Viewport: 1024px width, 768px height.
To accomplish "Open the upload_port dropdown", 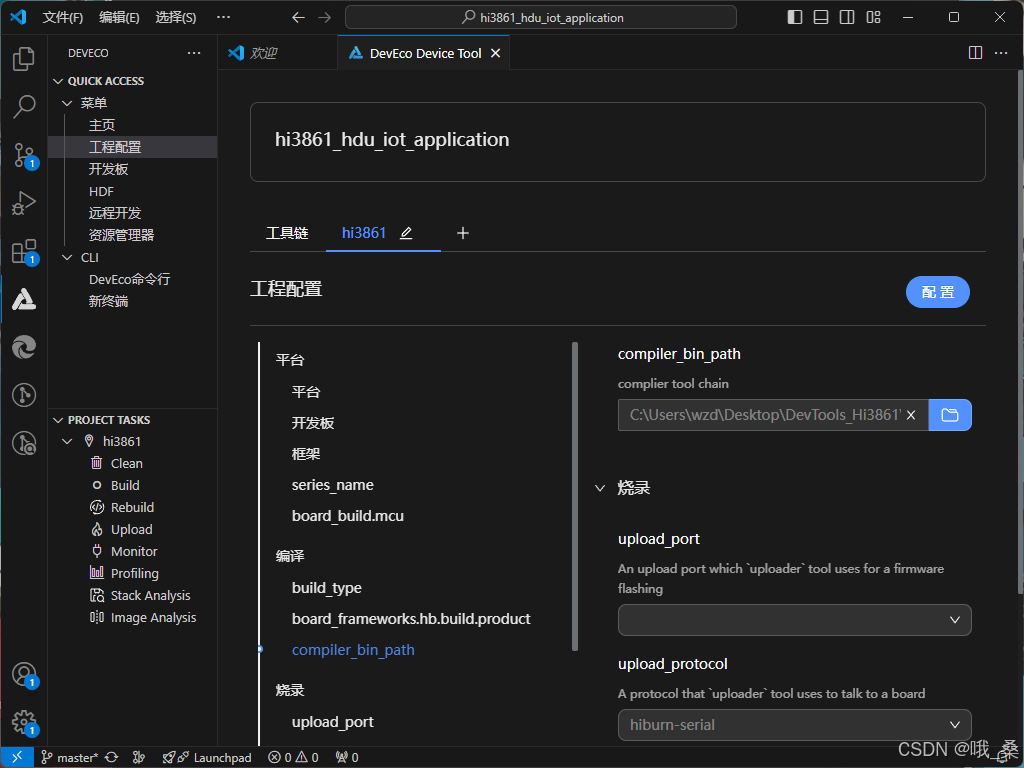I will 794,620.
